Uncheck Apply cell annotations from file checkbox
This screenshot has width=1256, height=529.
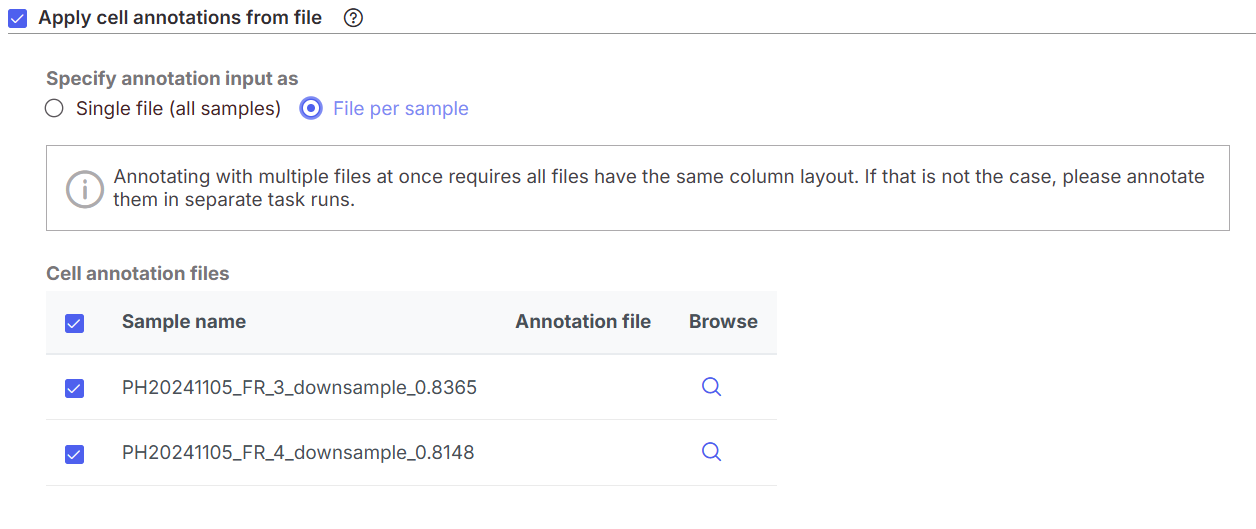pos(18,18)
